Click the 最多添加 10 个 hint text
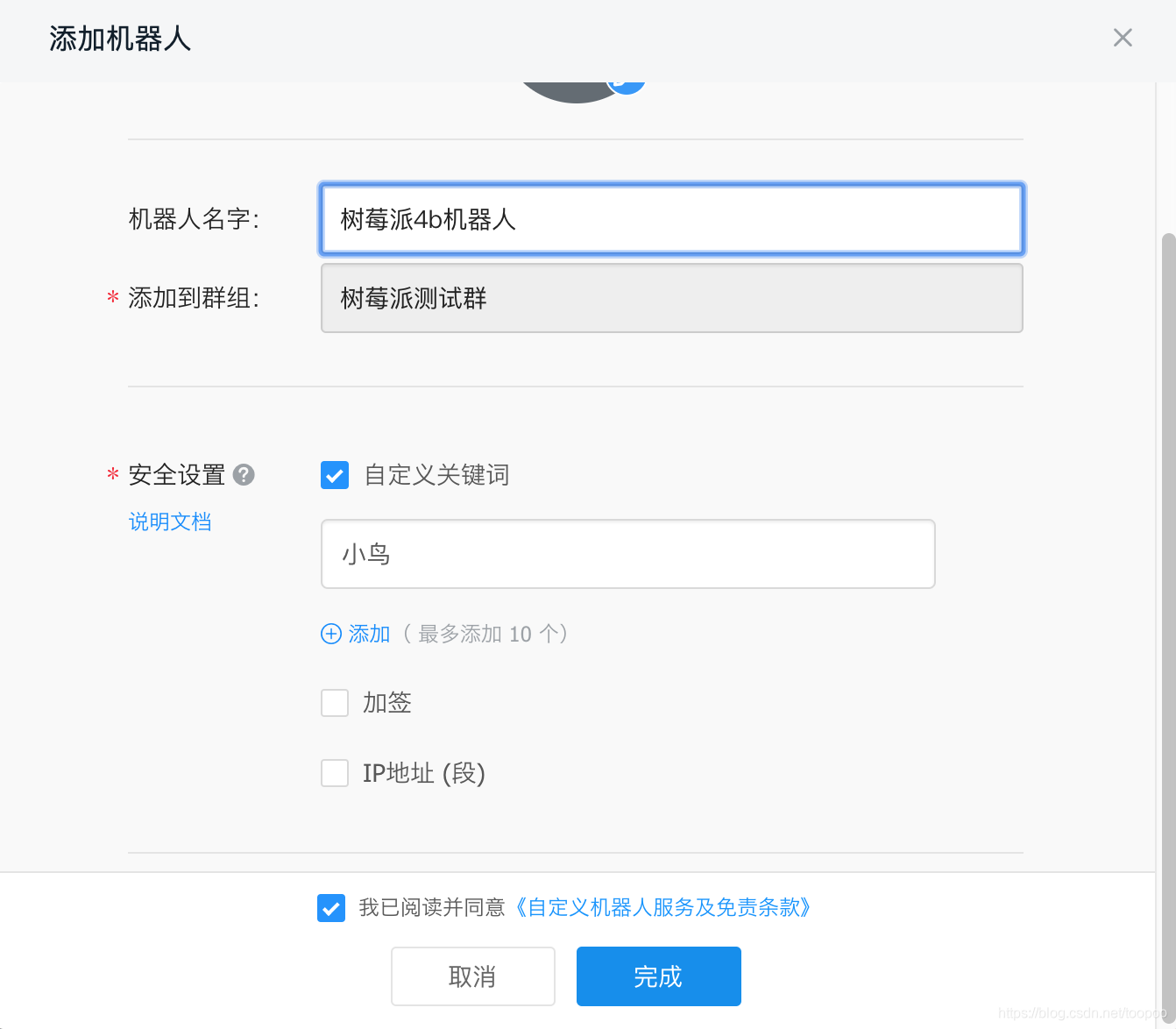The image size is (1176, 1029). (x=486, y=634)
